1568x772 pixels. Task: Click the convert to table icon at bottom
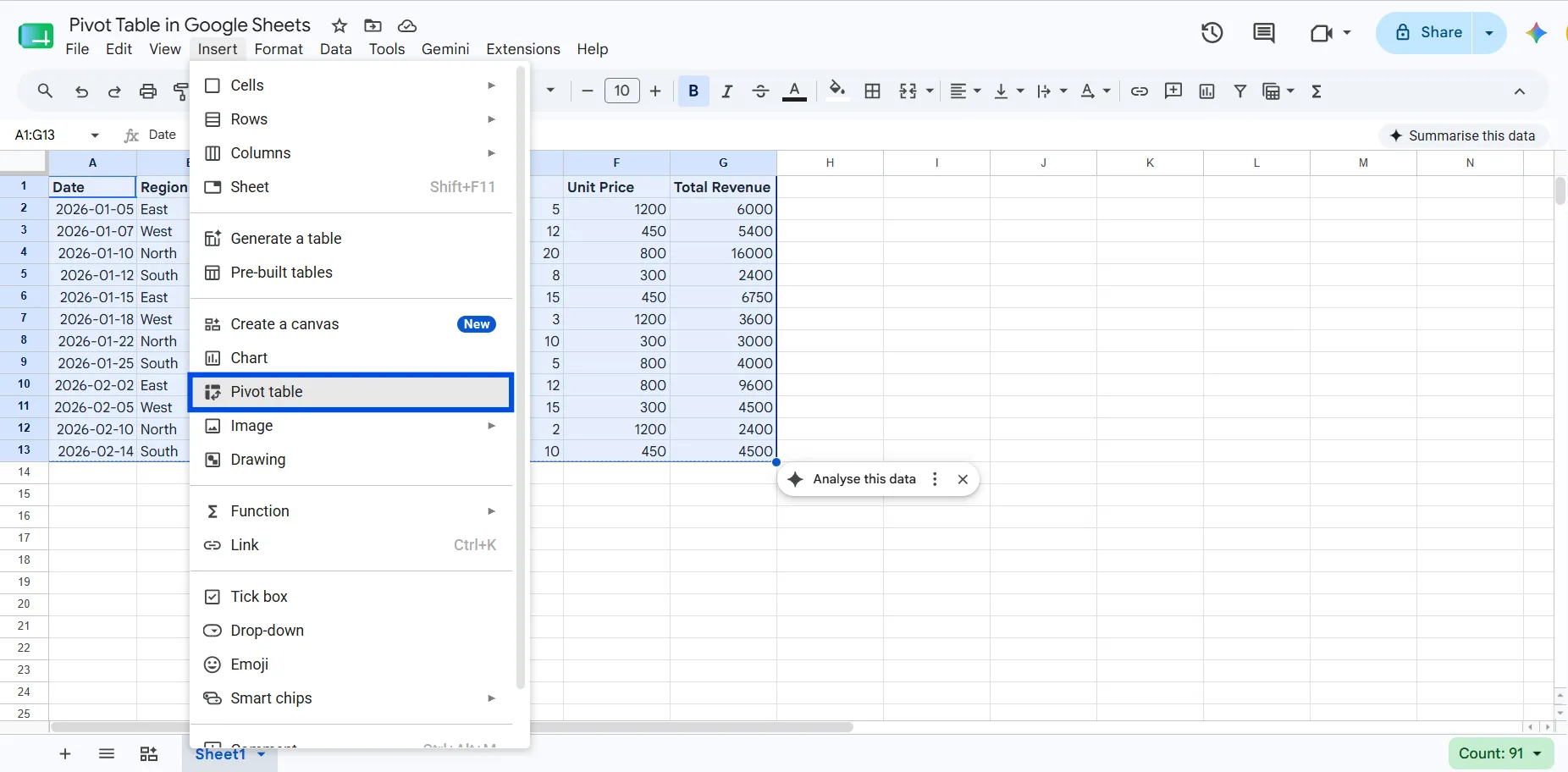point(149,754)
